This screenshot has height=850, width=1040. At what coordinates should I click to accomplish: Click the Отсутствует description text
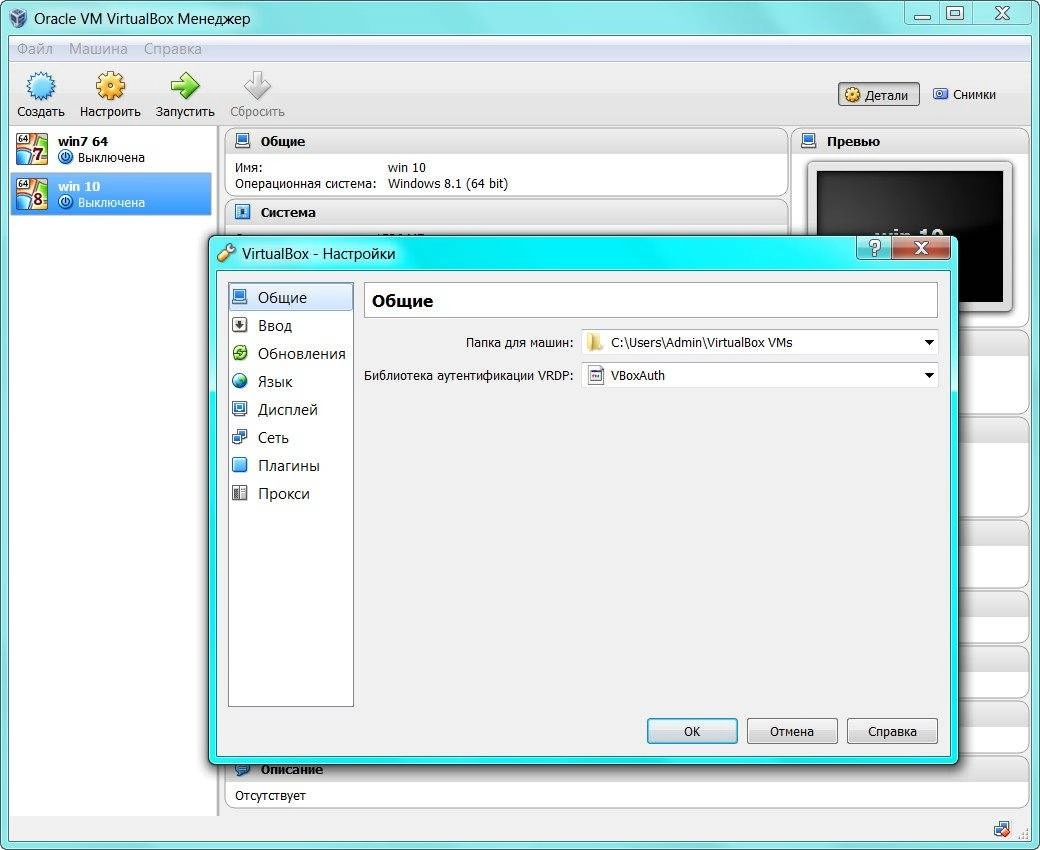[270, 796]
